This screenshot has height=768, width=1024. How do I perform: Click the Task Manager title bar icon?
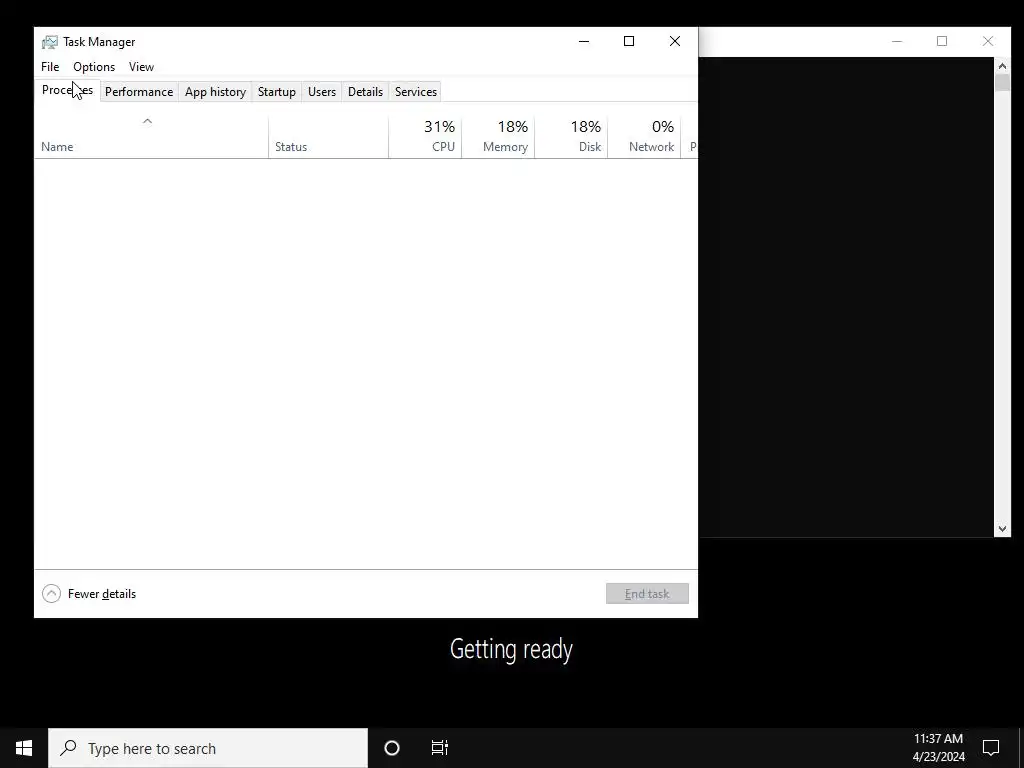(x=50, y=42)
